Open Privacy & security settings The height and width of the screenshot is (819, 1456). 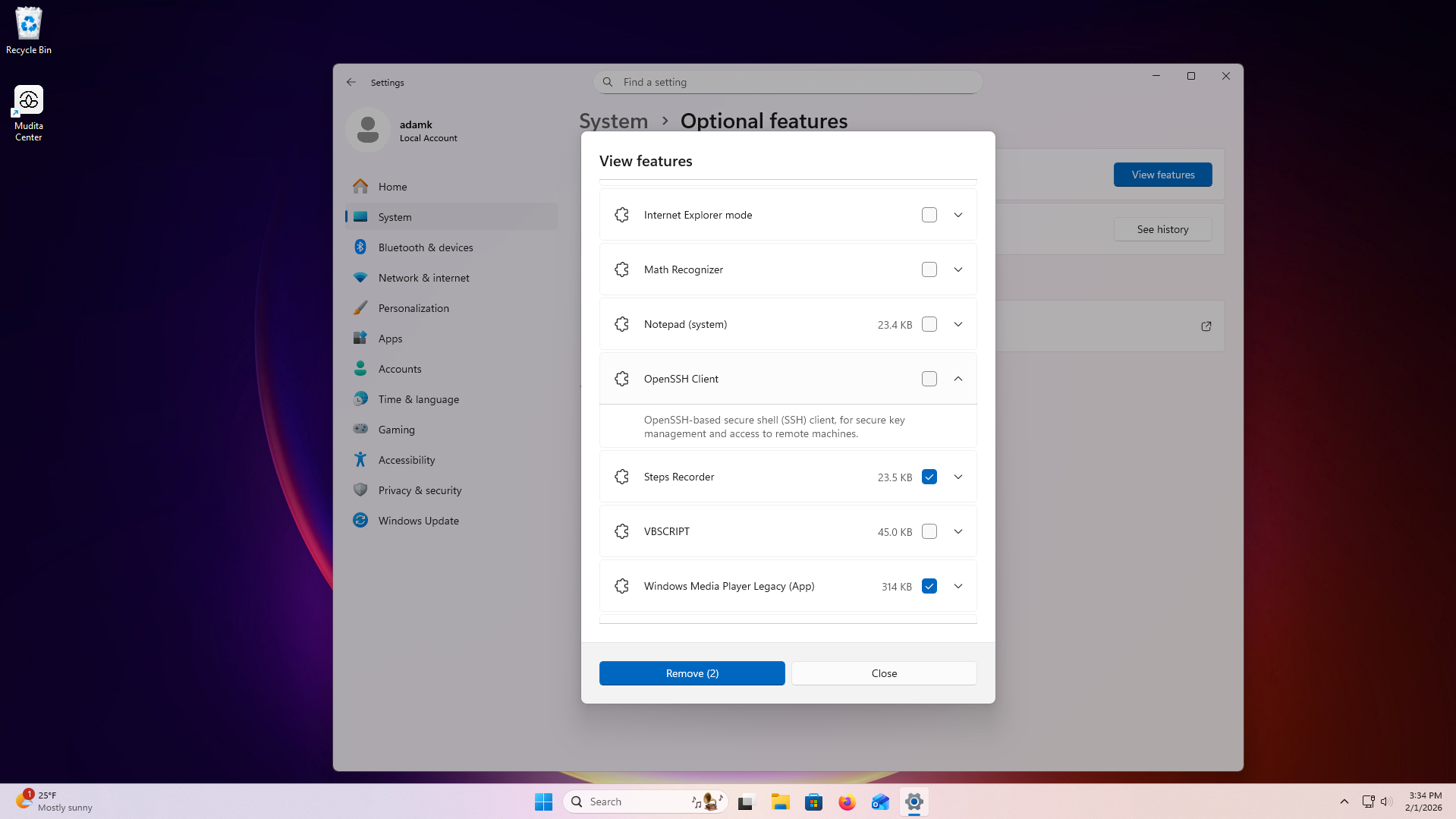451,490
